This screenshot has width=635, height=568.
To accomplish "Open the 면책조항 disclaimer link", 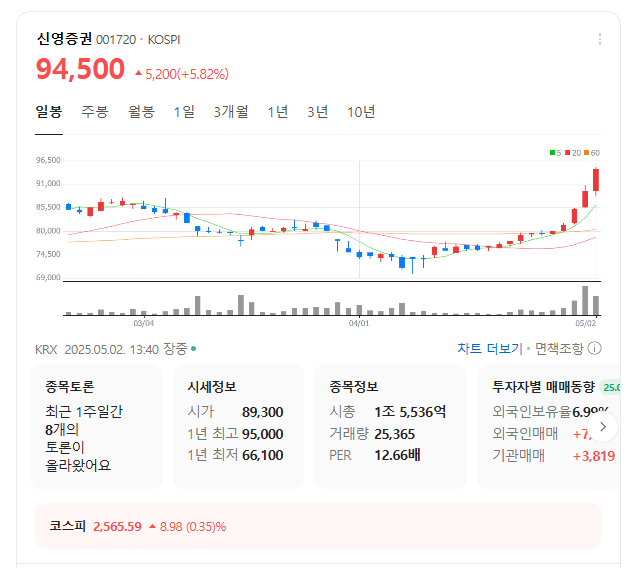I will (559, 348).
